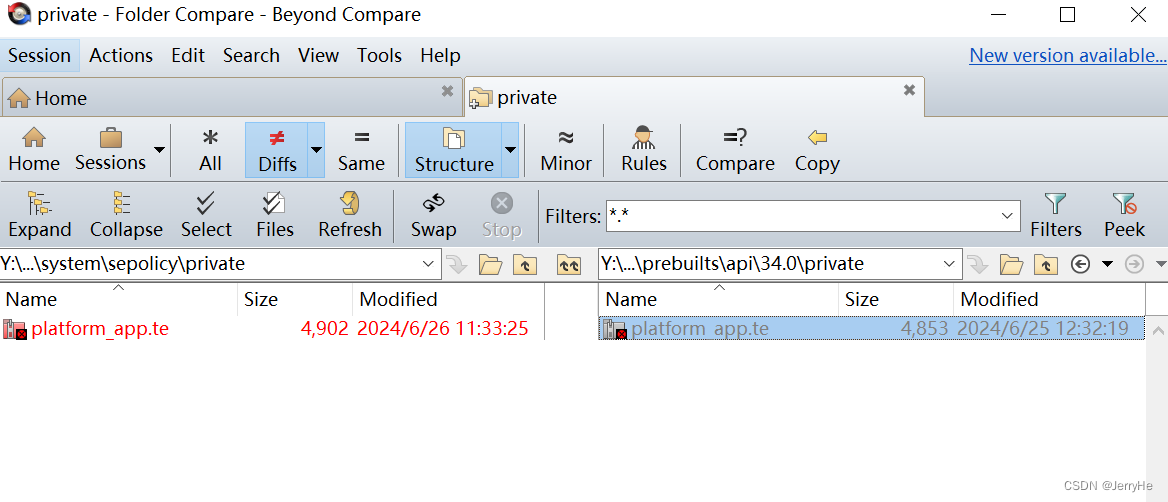This screenshot has height=502, width=1168.
Task: Click left file size 4,902
Action: click(325, 328)
